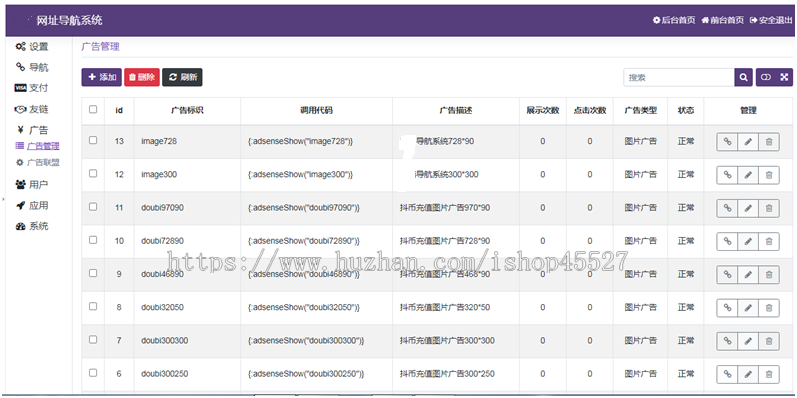Click the link icon for image728 row
The height and width of the screenshot is (398, 797).
[727, 142]
